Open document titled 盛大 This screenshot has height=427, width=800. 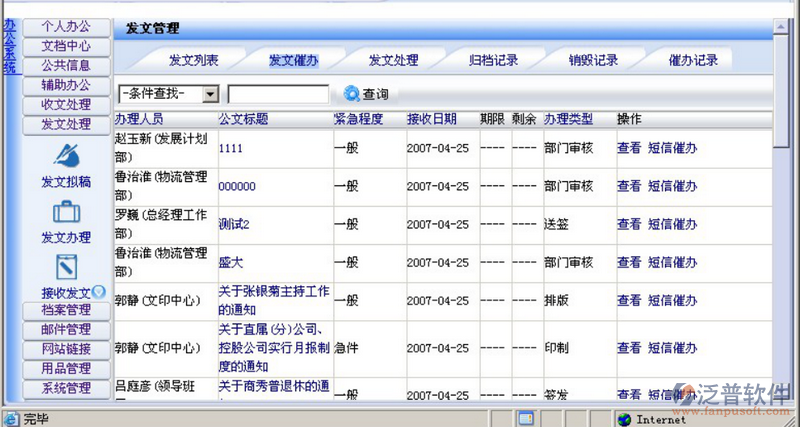click(x=230, y=262)
